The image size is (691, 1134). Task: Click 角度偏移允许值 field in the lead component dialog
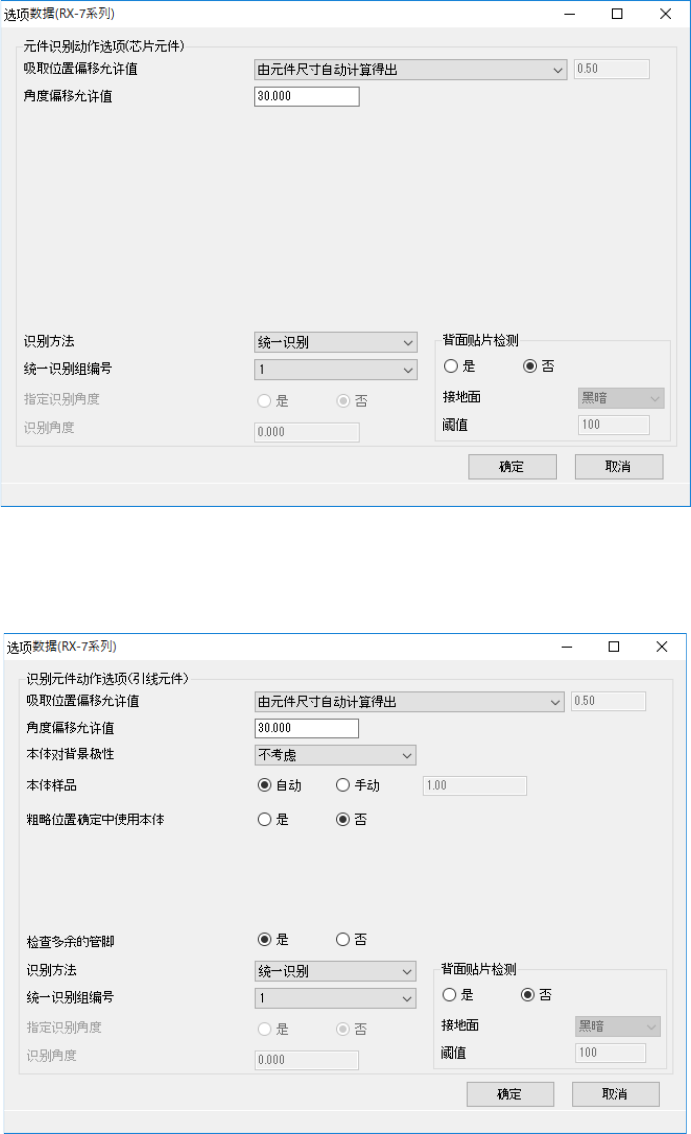click(x=307, y=728)
